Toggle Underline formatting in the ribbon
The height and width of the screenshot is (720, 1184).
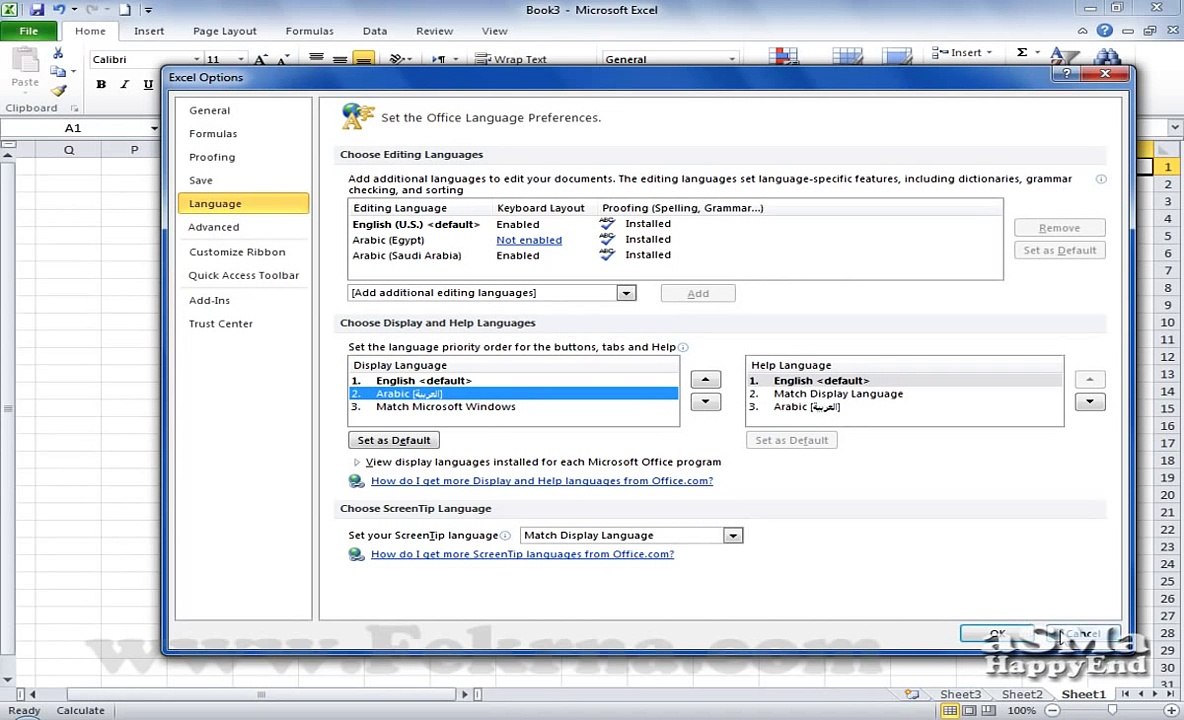click(x=148, y=85)
